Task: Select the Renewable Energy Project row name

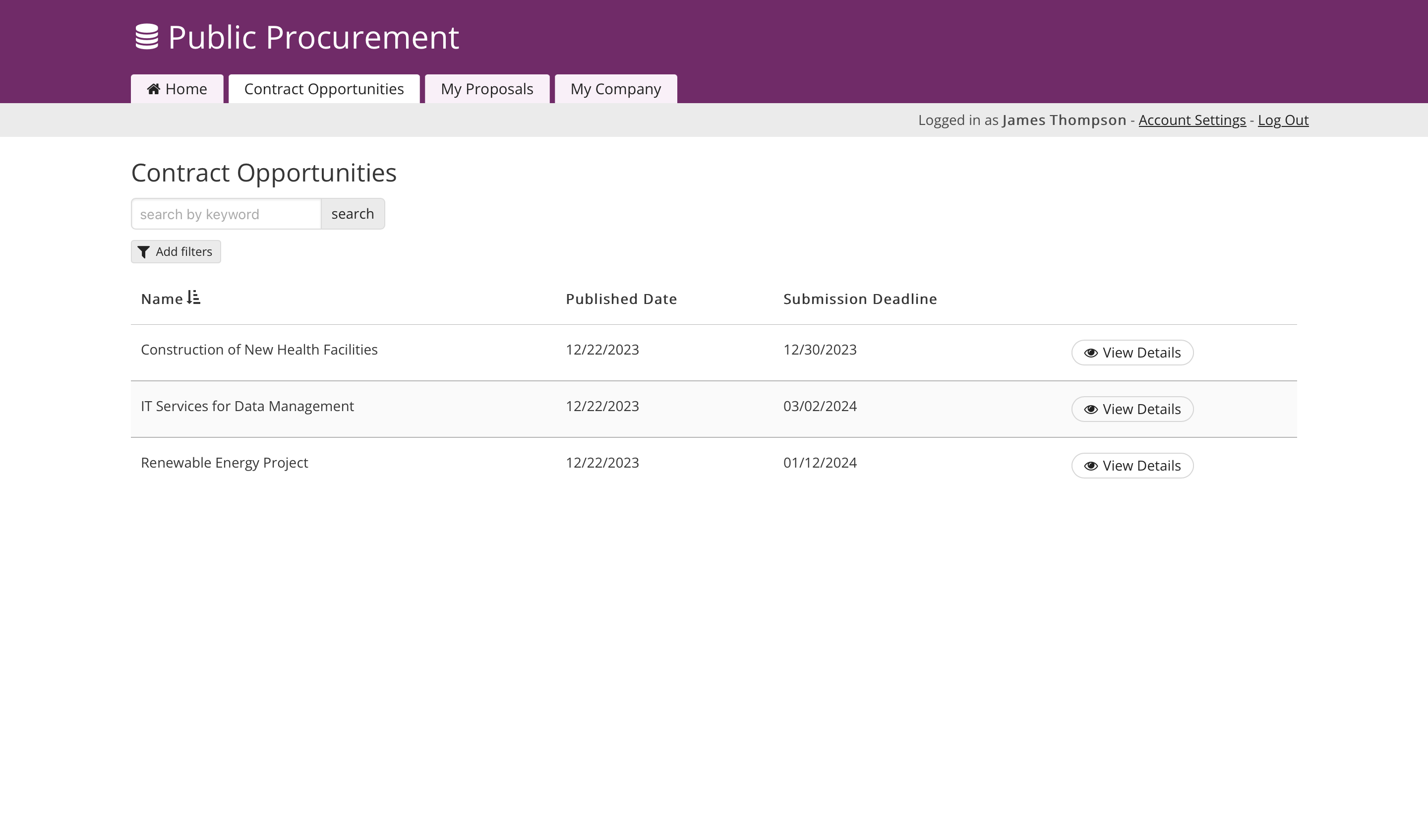Action: 225,463
